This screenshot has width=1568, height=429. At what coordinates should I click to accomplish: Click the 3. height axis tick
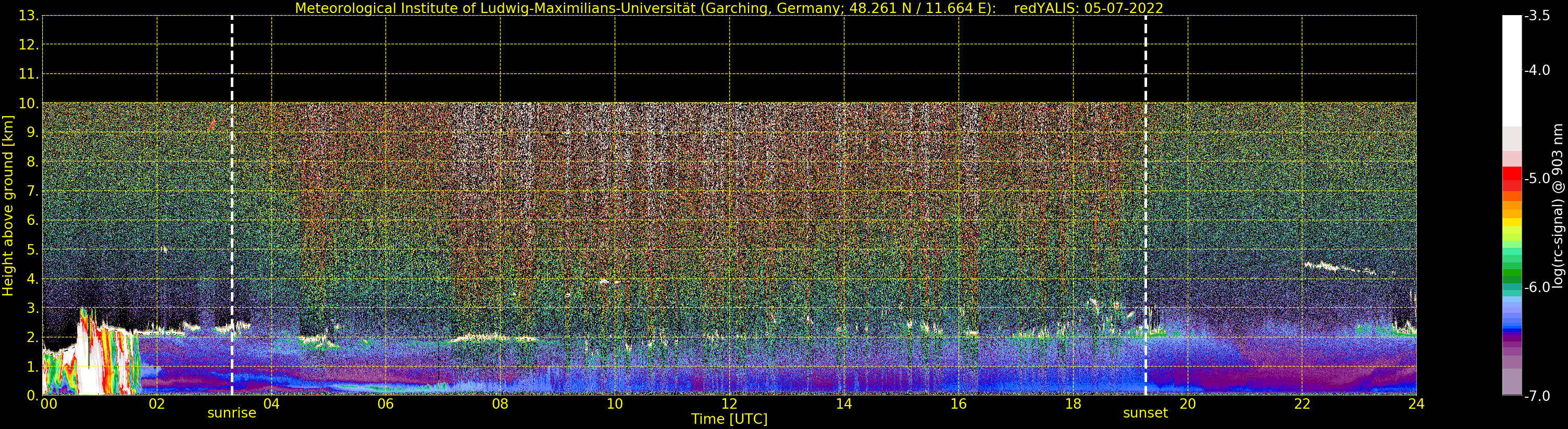(x=33, y=309)
